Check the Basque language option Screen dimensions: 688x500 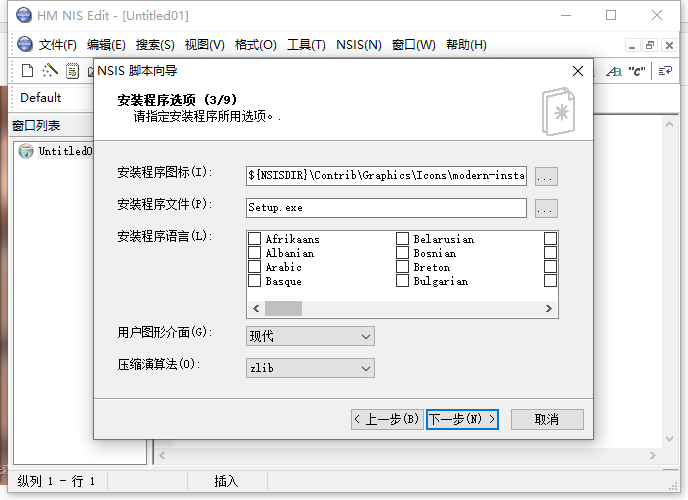(x=254, y=281)
